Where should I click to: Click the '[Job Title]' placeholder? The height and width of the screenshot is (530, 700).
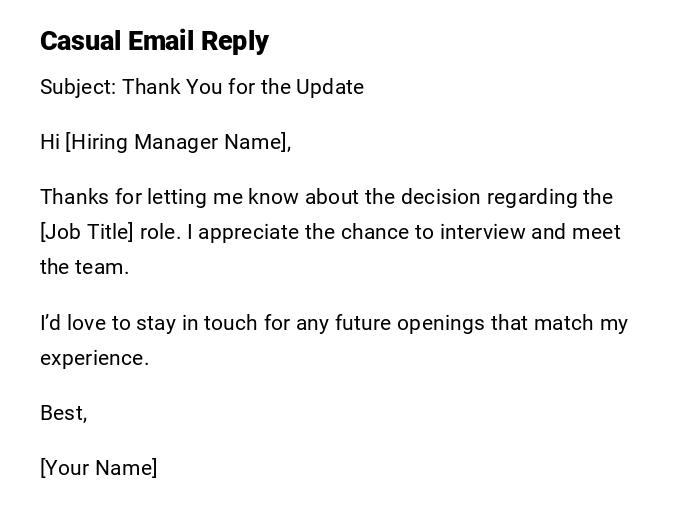tap(86, 232)
